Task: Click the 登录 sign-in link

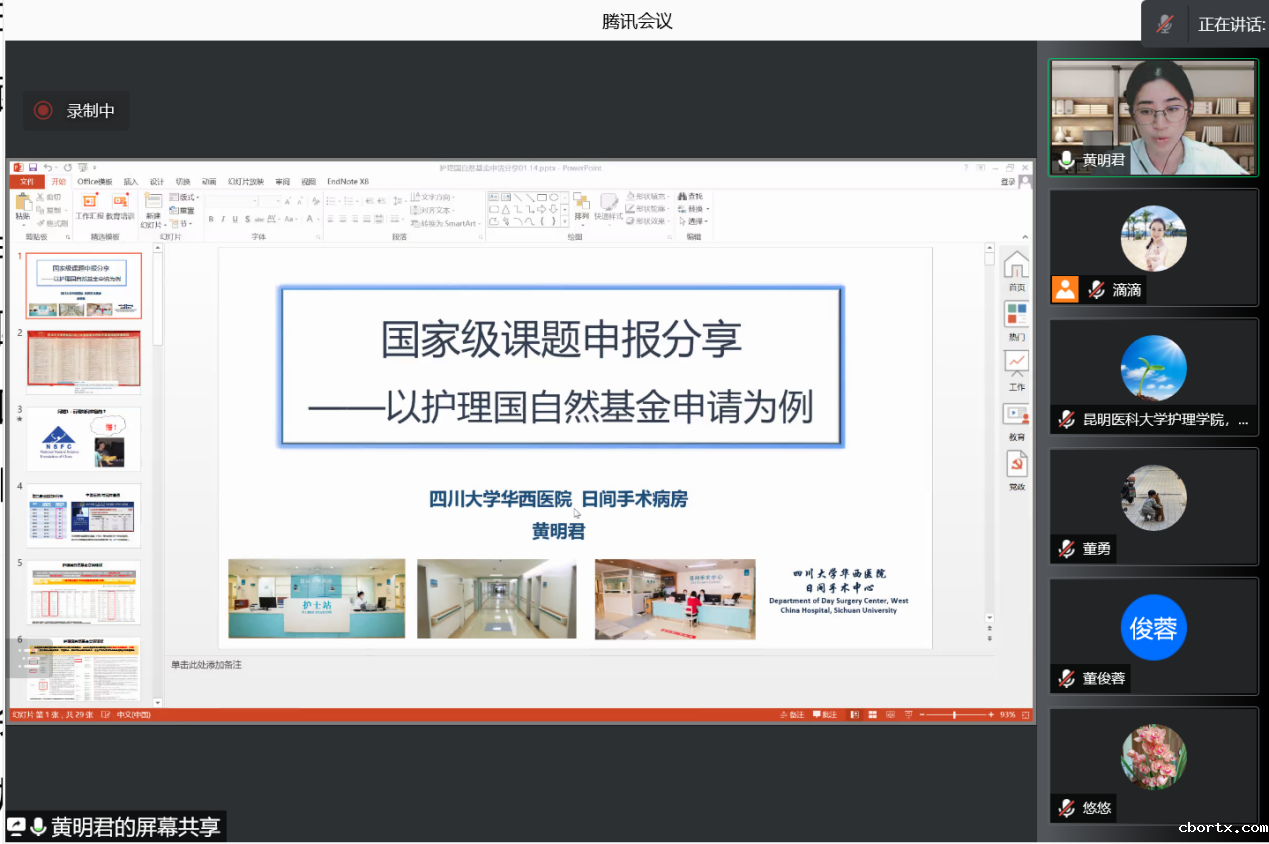Action: coord(1008,182)
